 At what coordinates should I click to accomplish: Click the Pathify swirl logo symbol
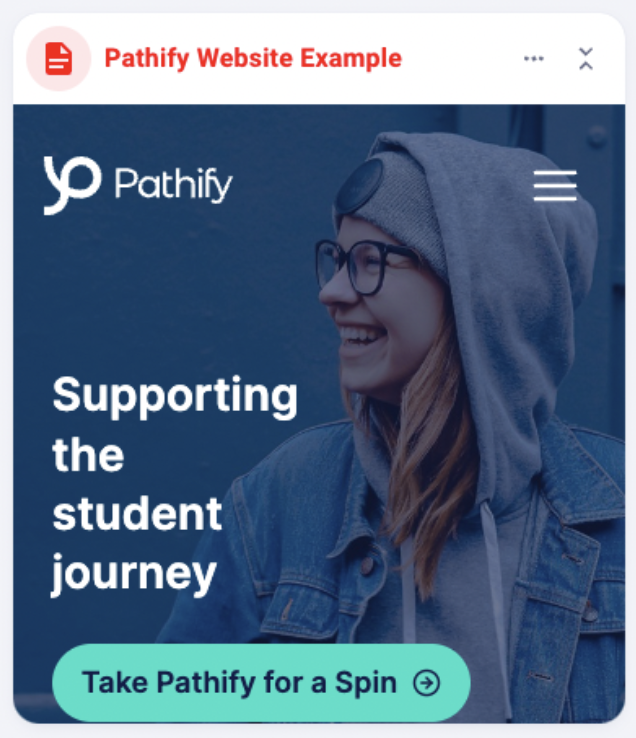click(72, 185)
